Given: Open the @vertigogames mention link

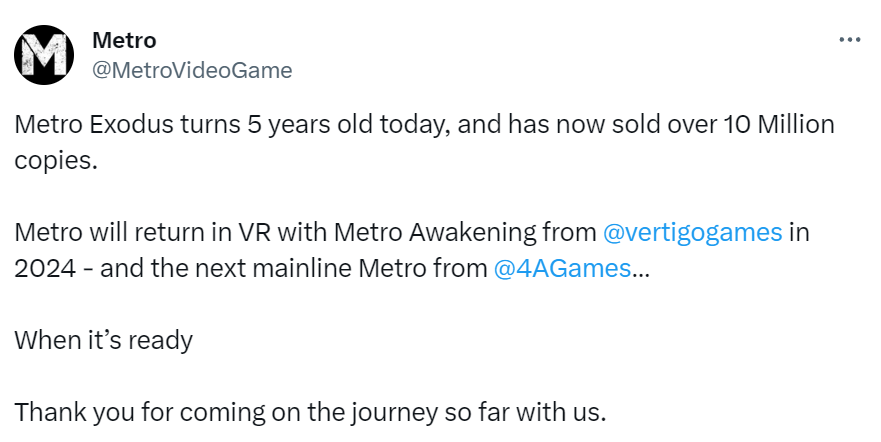Looking at the screenshot, I should point(693,233).
